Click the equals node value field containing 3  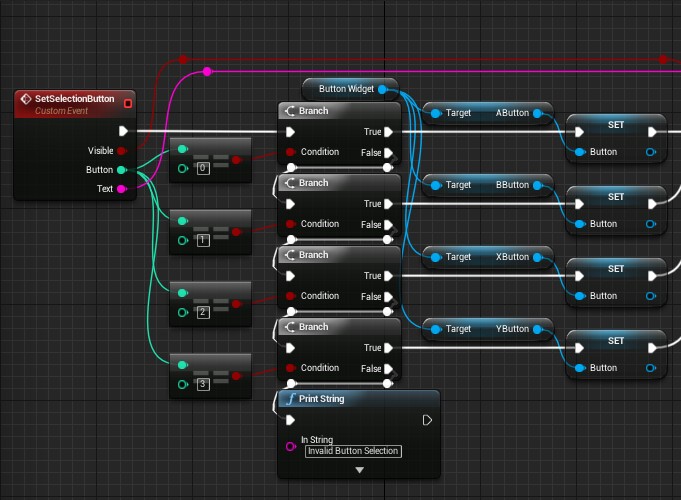203,384
